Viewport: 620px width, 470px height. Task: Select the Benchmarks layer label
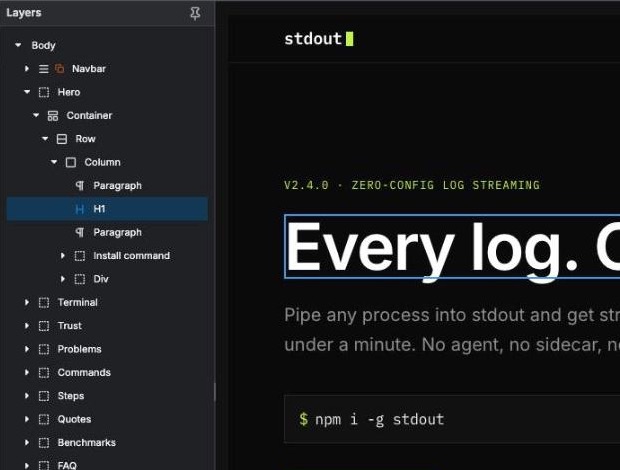[x=87, y=442]
